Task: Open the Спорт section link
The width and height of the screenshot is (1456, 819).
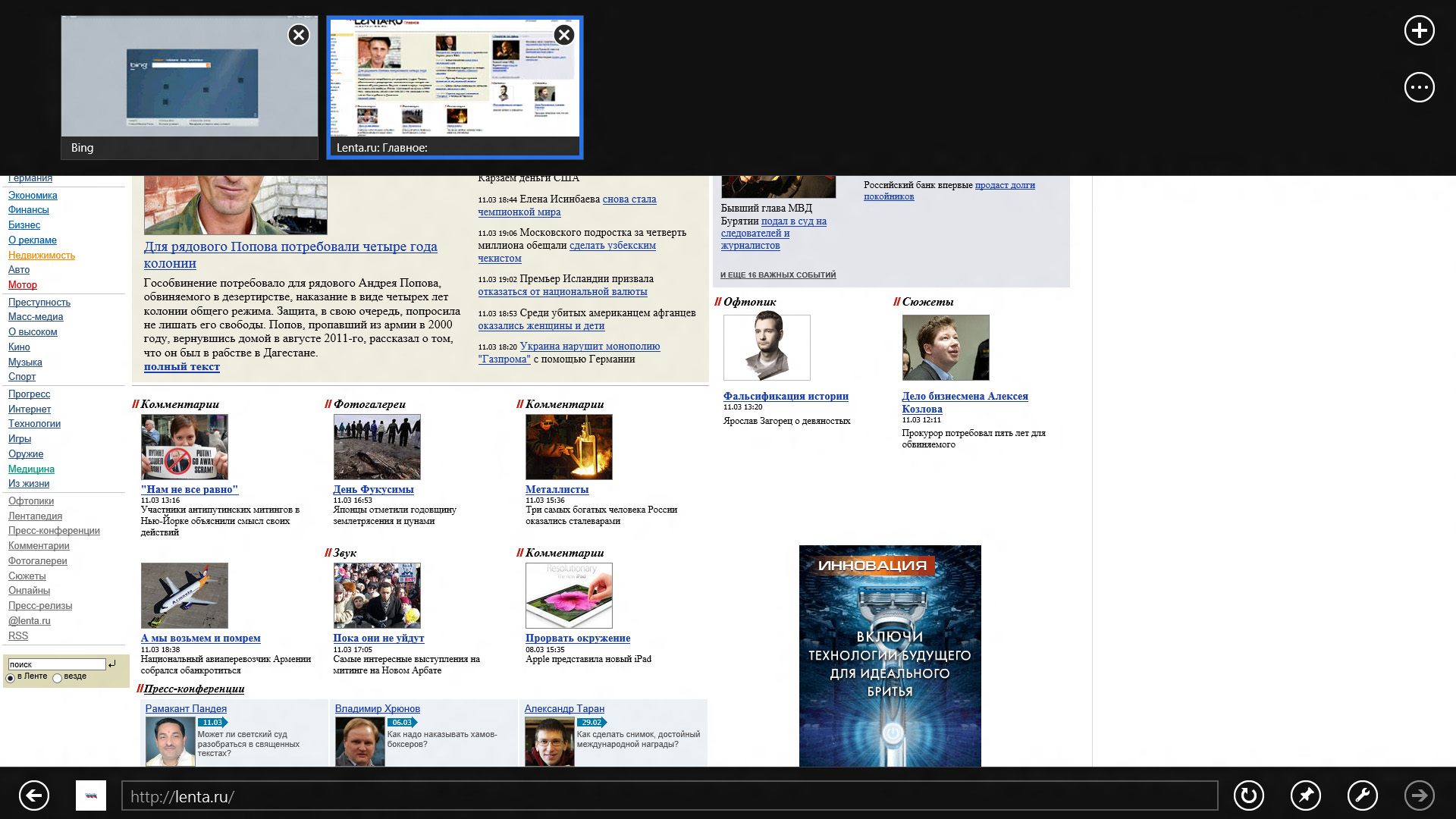Action: click(x=22, y=377)
